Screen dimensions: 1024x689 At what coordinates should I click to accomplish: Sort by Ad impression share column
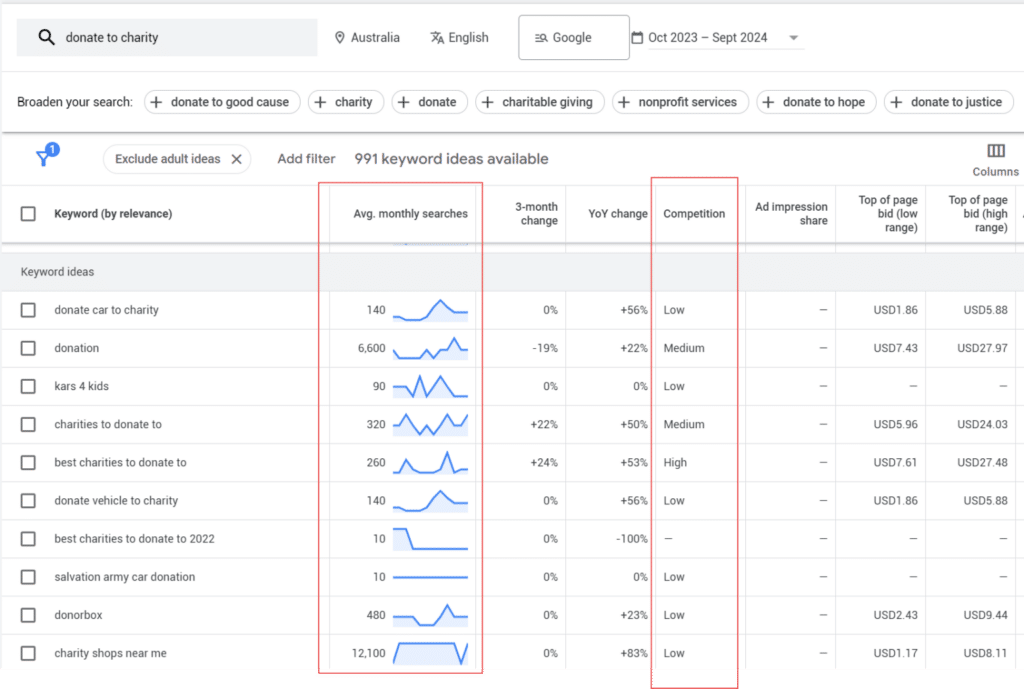791,214
